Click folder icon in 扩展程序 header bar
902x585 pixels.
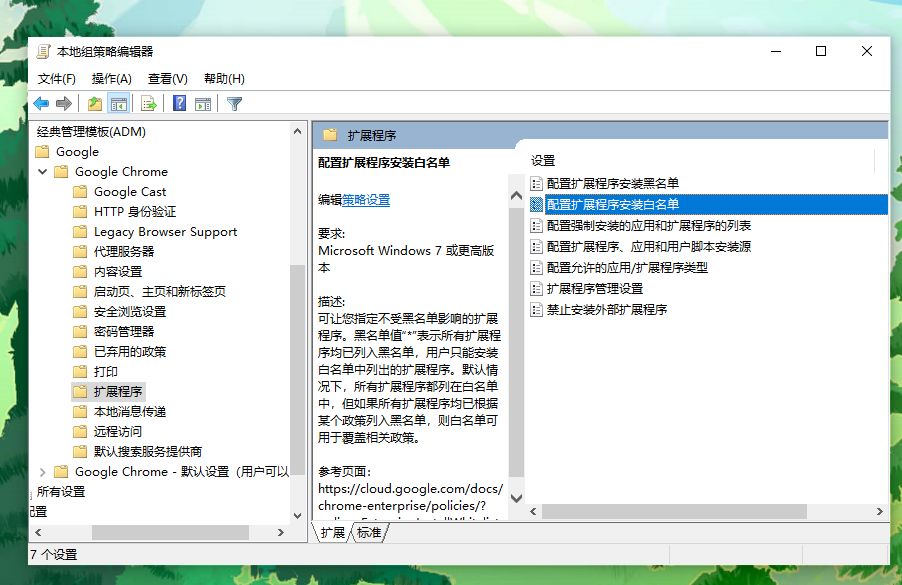click(x=330, y=135)
